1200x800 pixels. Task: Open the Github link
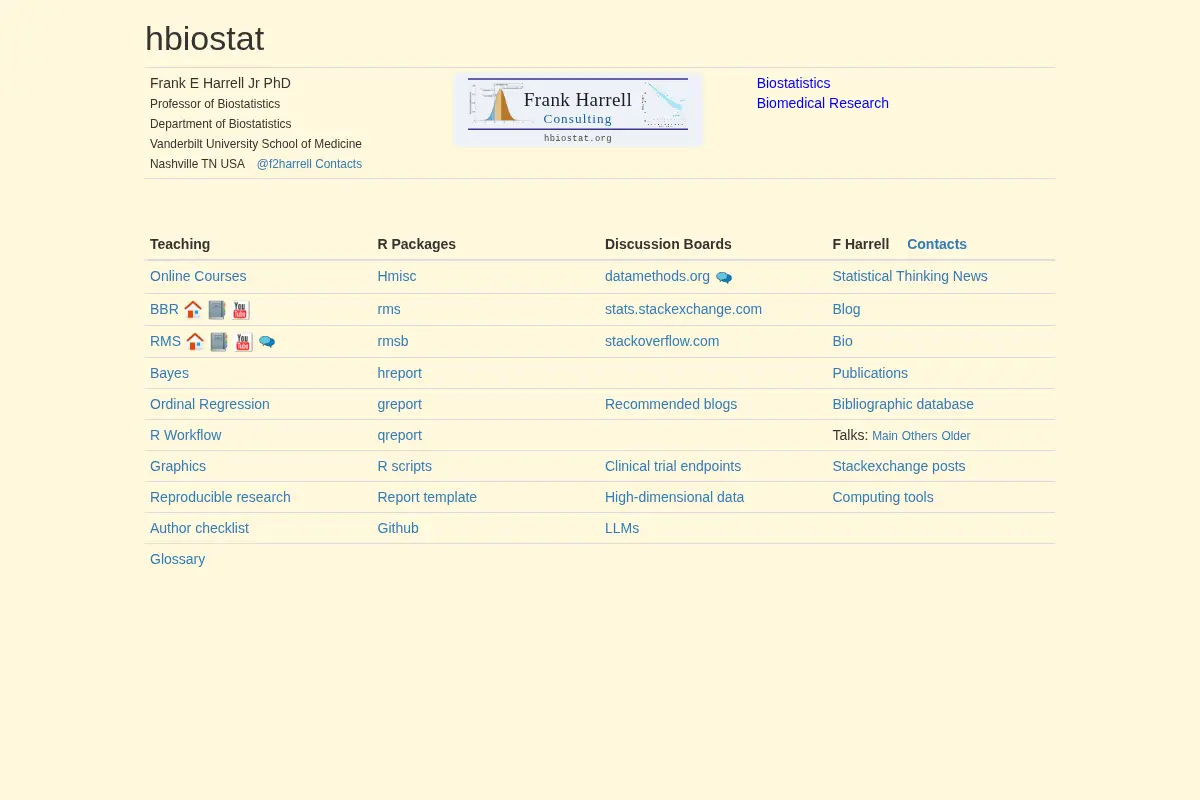point(398,528)
